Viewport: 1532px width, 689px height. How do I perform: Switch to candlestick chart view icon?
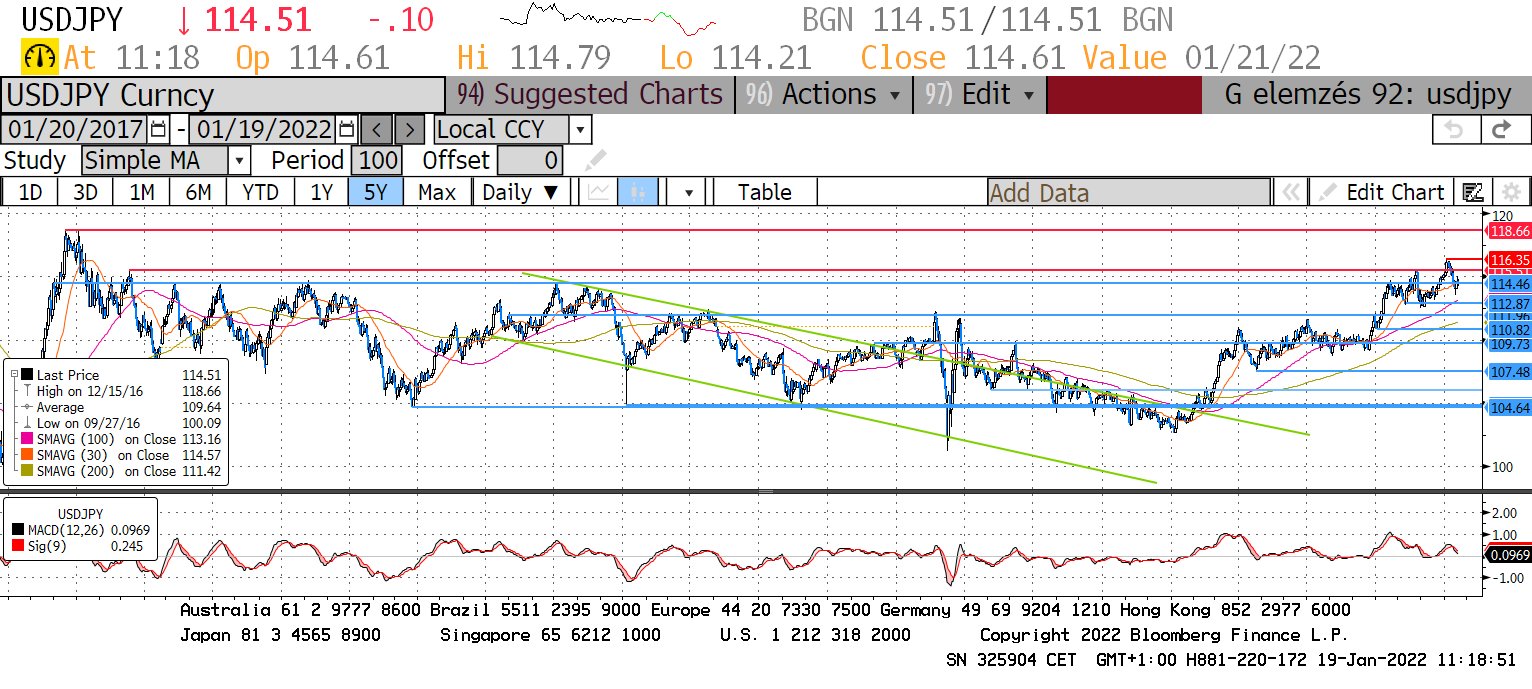pos(637,192)
